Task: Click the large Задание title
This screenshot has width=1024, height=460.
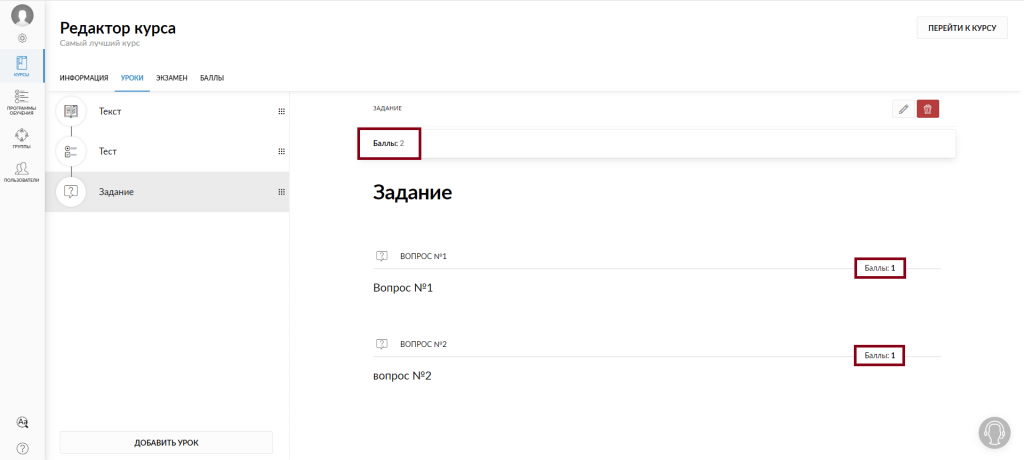Action: (x=412, y=193)
